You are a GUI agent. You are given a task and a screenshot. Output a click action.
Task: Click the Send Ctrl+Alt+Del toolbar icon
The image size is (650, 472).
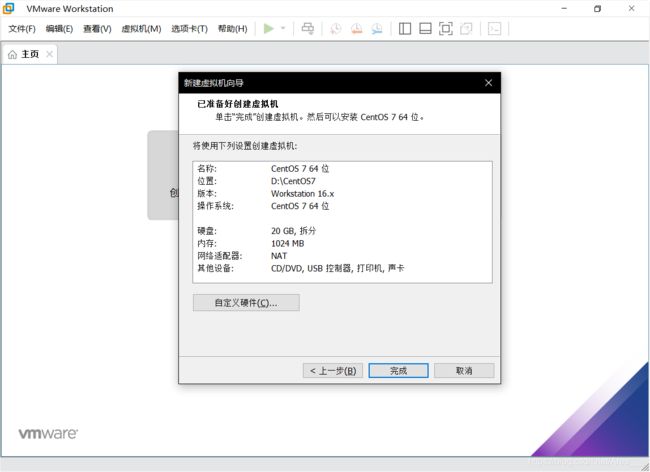(308, 29)
